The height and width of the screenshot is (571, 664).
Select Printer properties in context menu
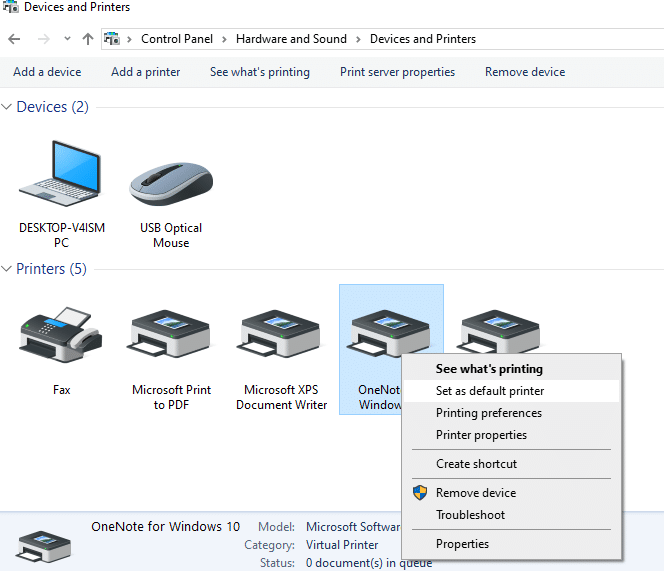481,435
